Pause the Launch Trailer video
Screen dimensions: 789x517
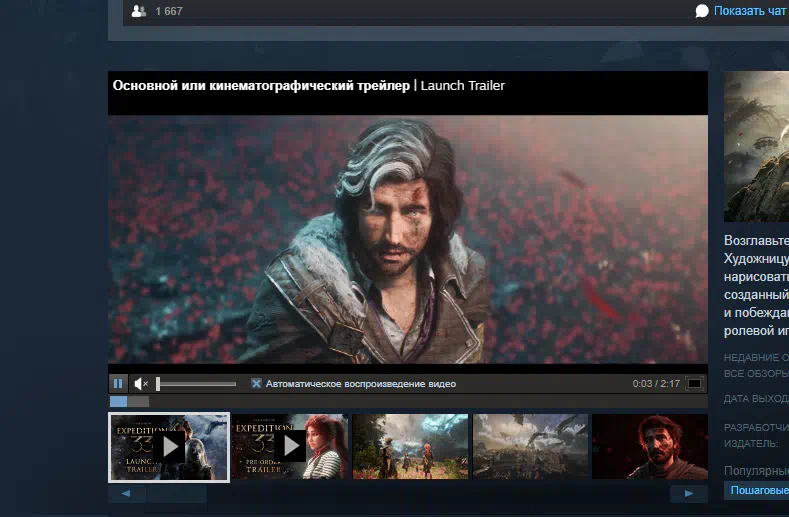tap(118, 384)
